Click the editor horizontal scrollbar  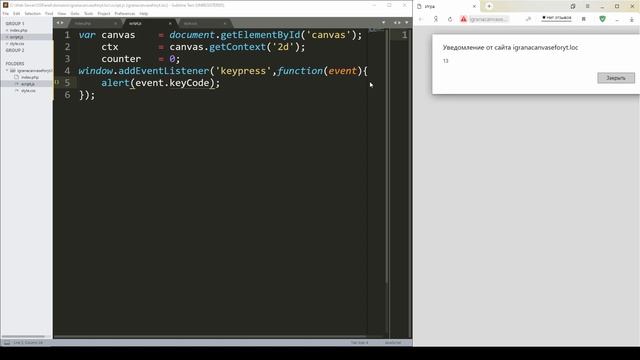210,337
